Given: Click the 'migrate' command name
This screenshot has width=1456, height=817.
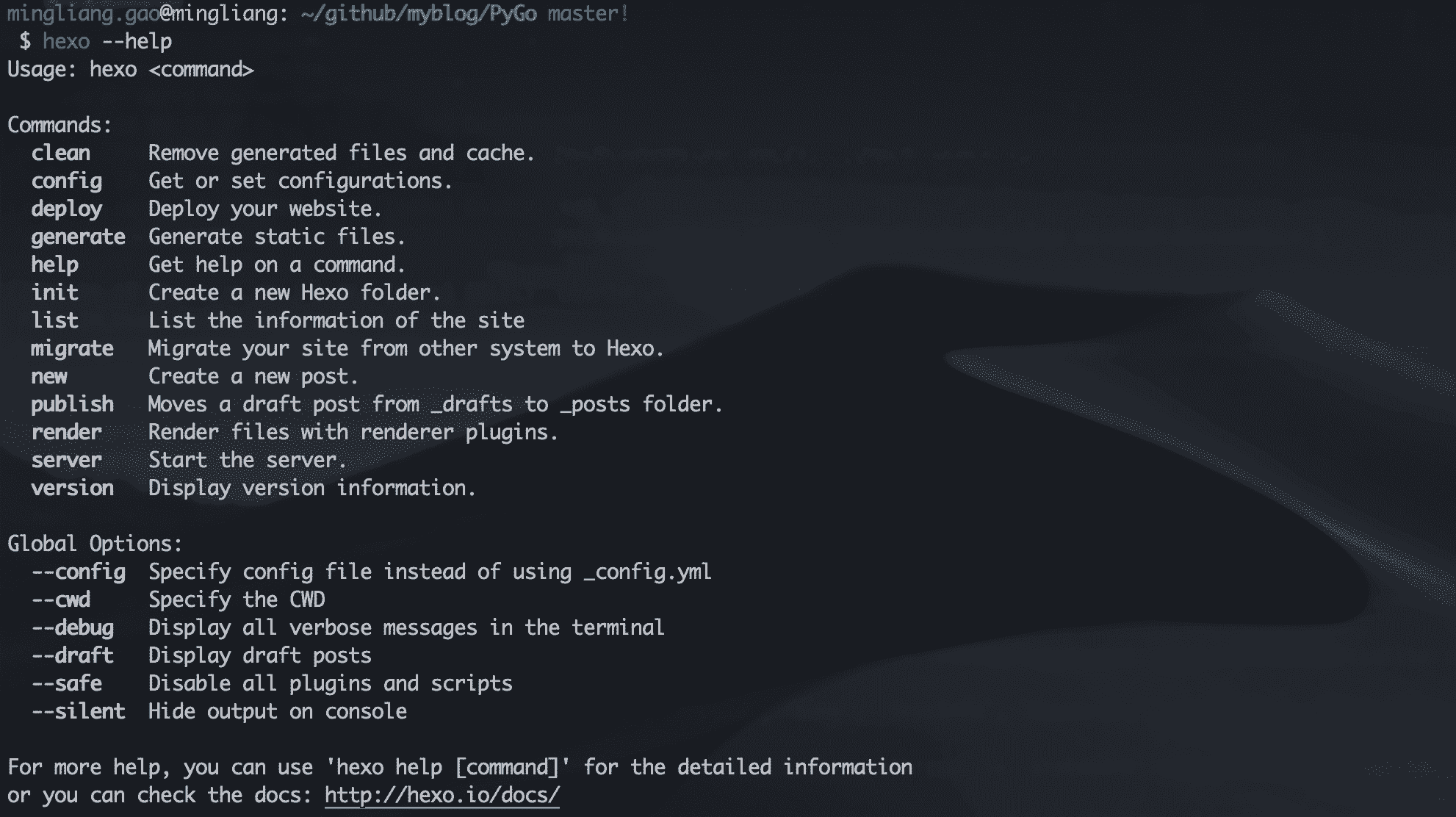Looking at the screenshot, I should point(72,348).
